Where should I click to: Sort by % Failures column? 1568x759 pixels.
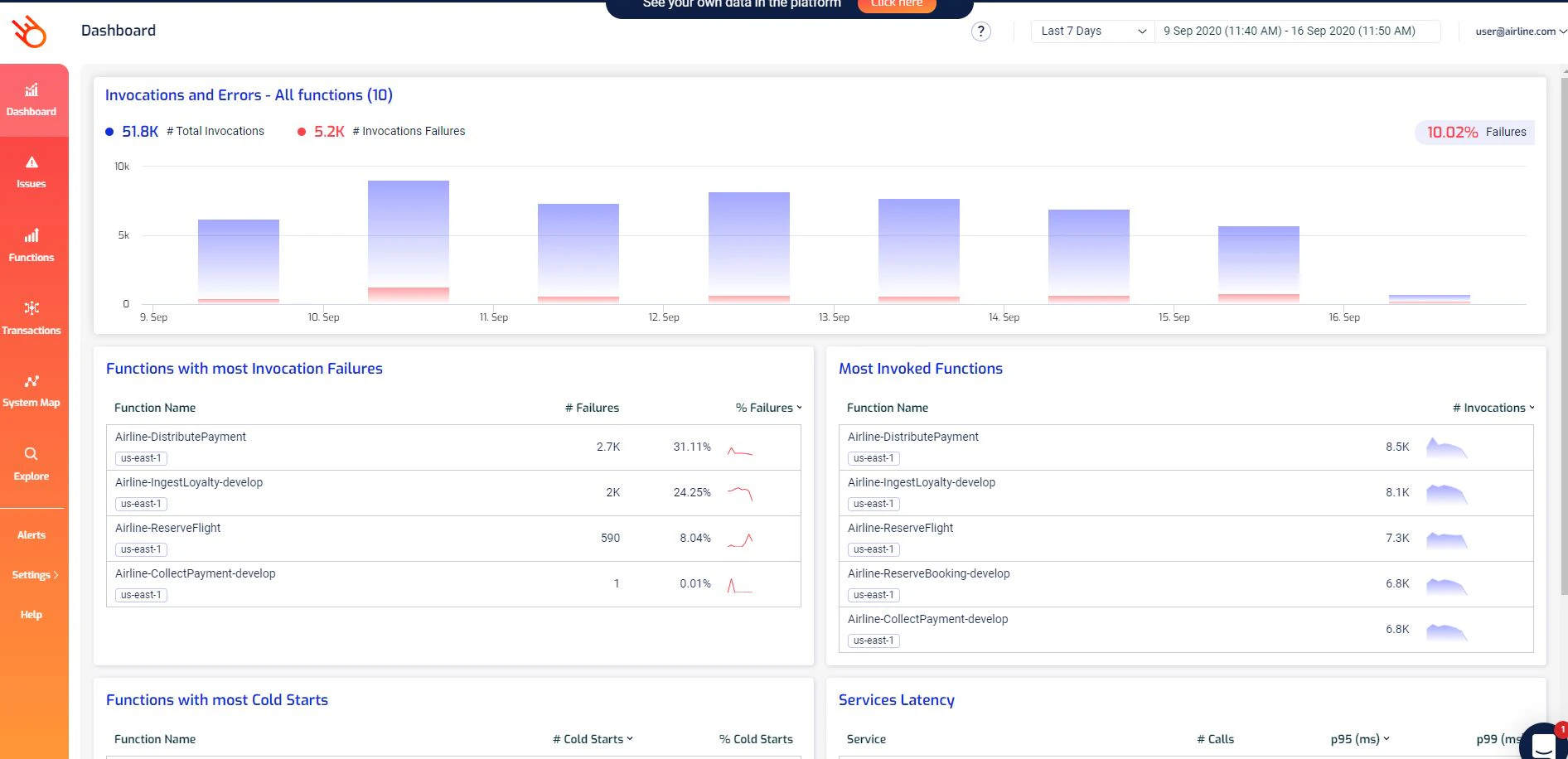click(x=769, y=408)
